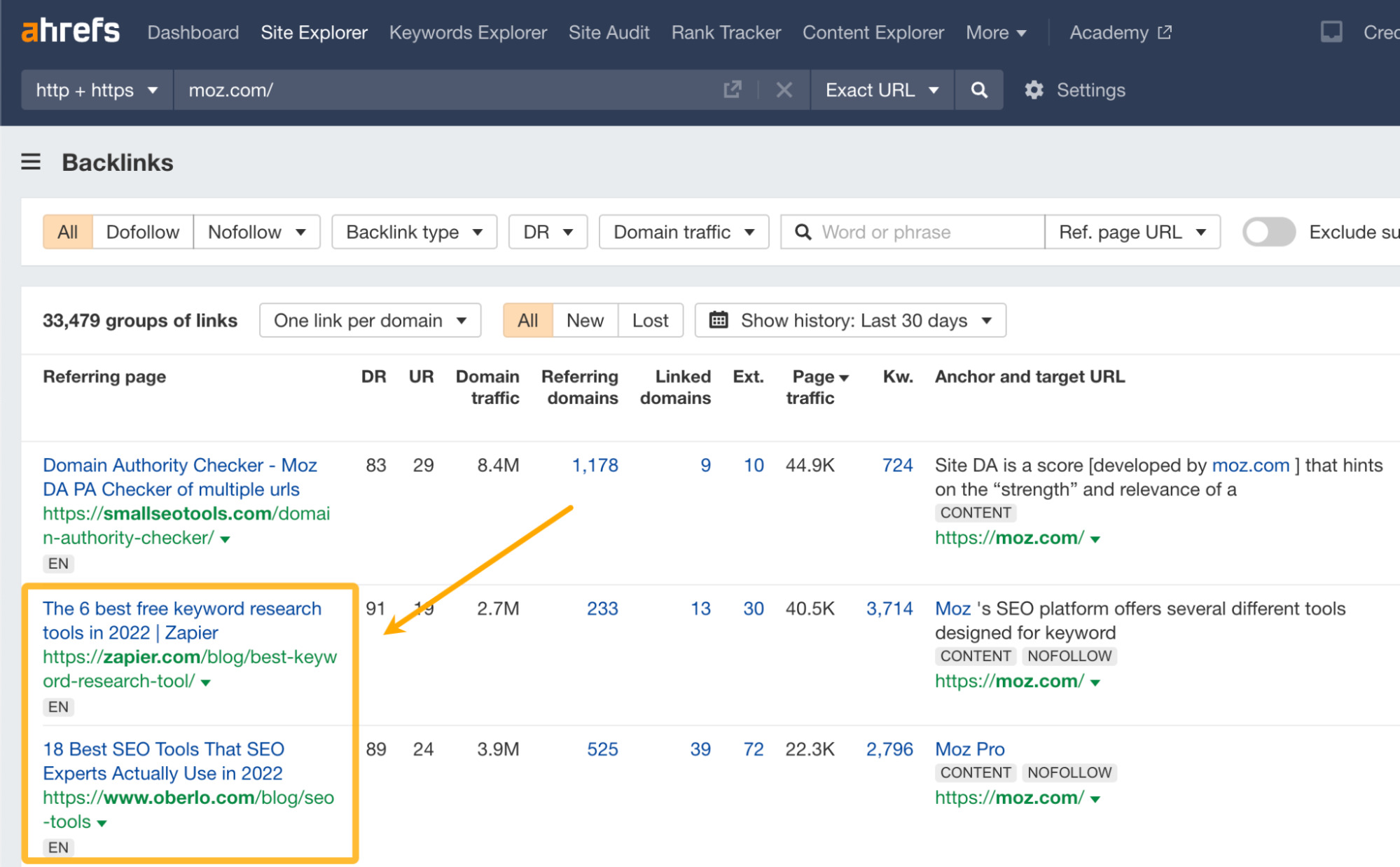
Task: Click the sort arrow on Page traffic column
Action: tap(845, 376)
